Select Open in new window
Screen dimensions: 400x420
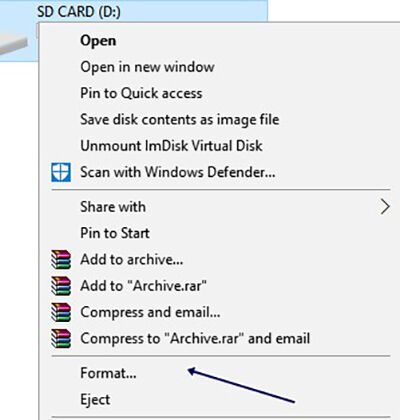click(147, 67)
